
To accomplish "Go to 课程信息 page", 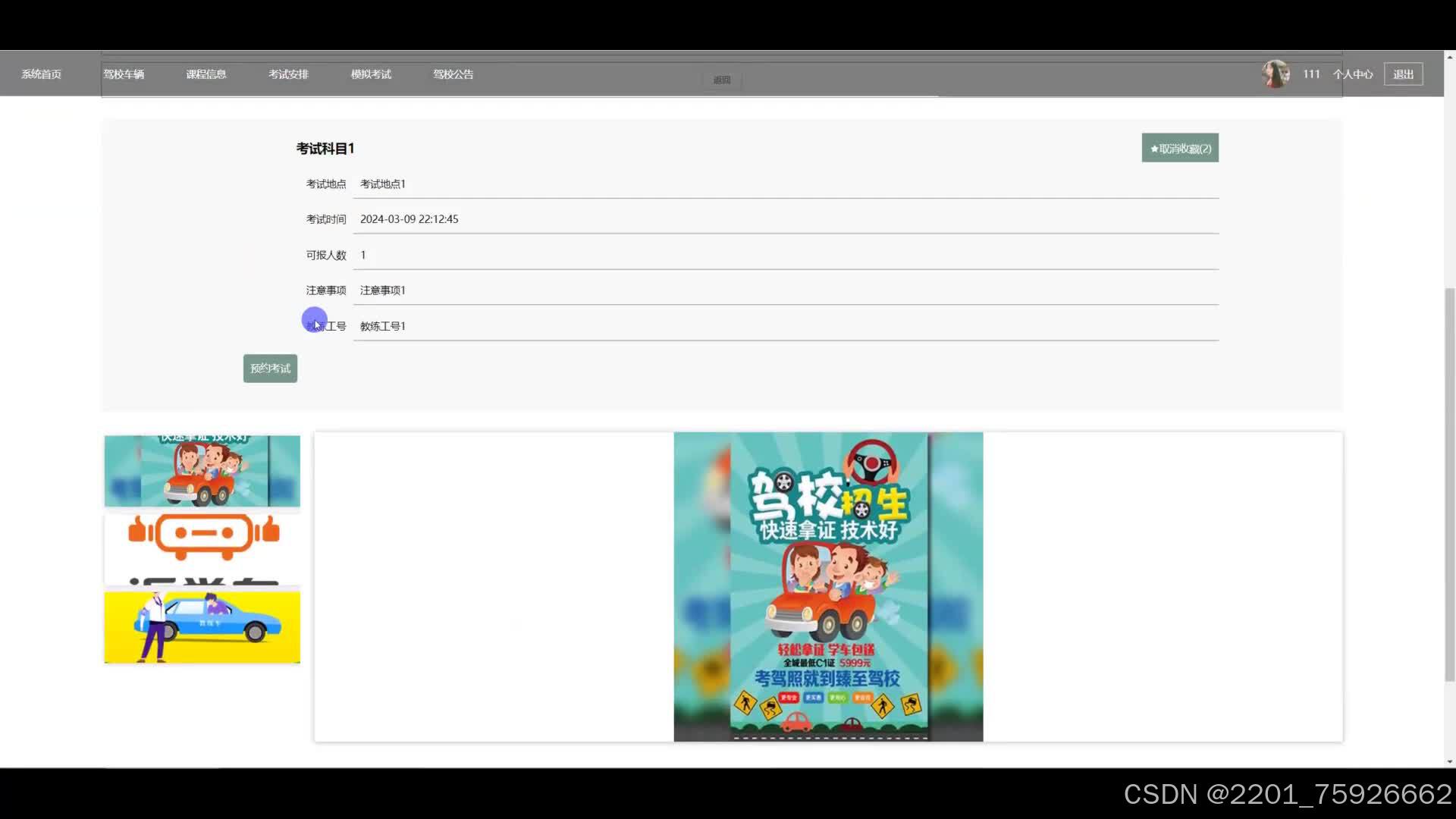I will (206, 74).
